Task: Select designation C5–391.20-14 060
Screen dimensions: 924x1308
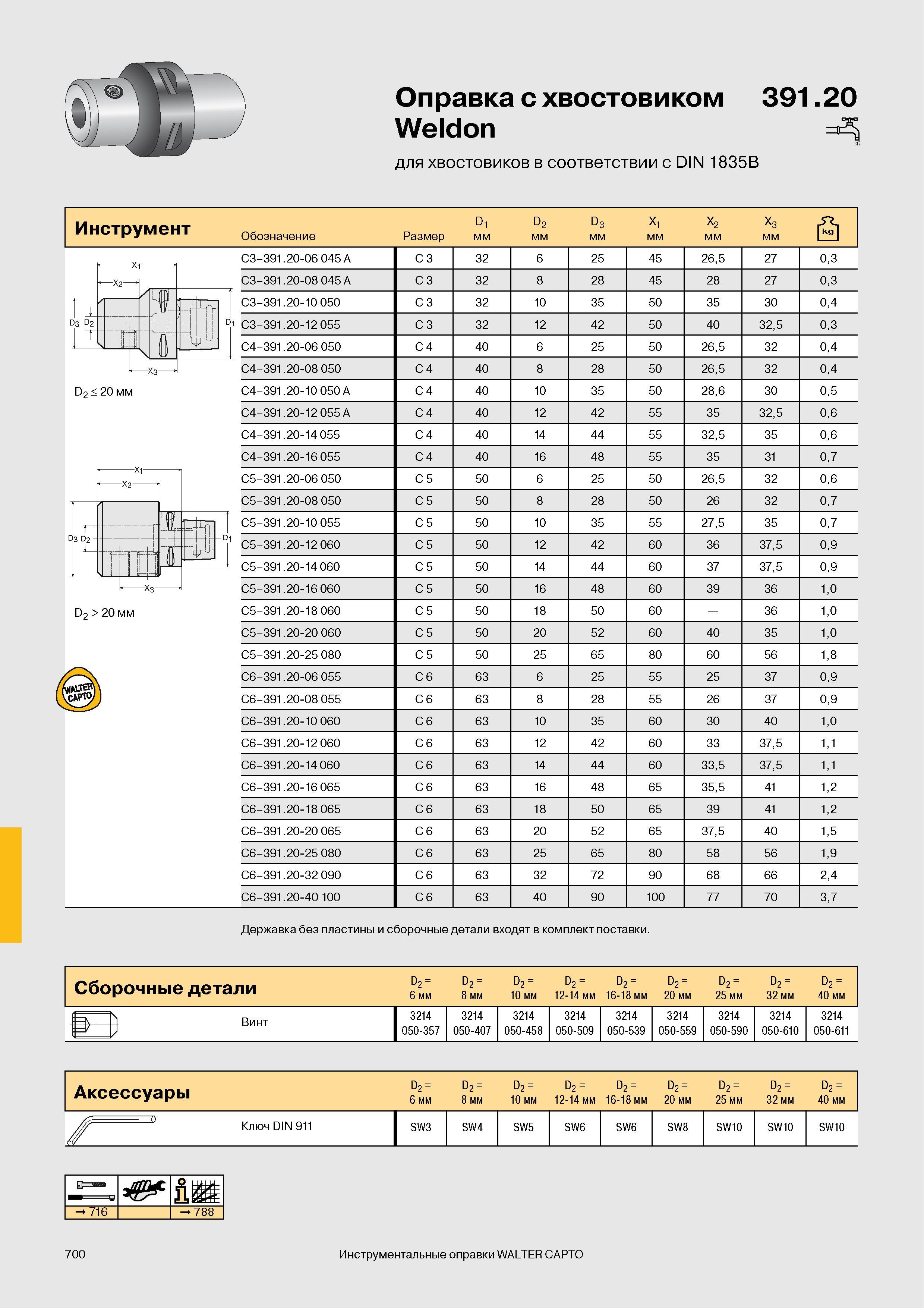Action: pyautogui.click(x=290, y=567)
